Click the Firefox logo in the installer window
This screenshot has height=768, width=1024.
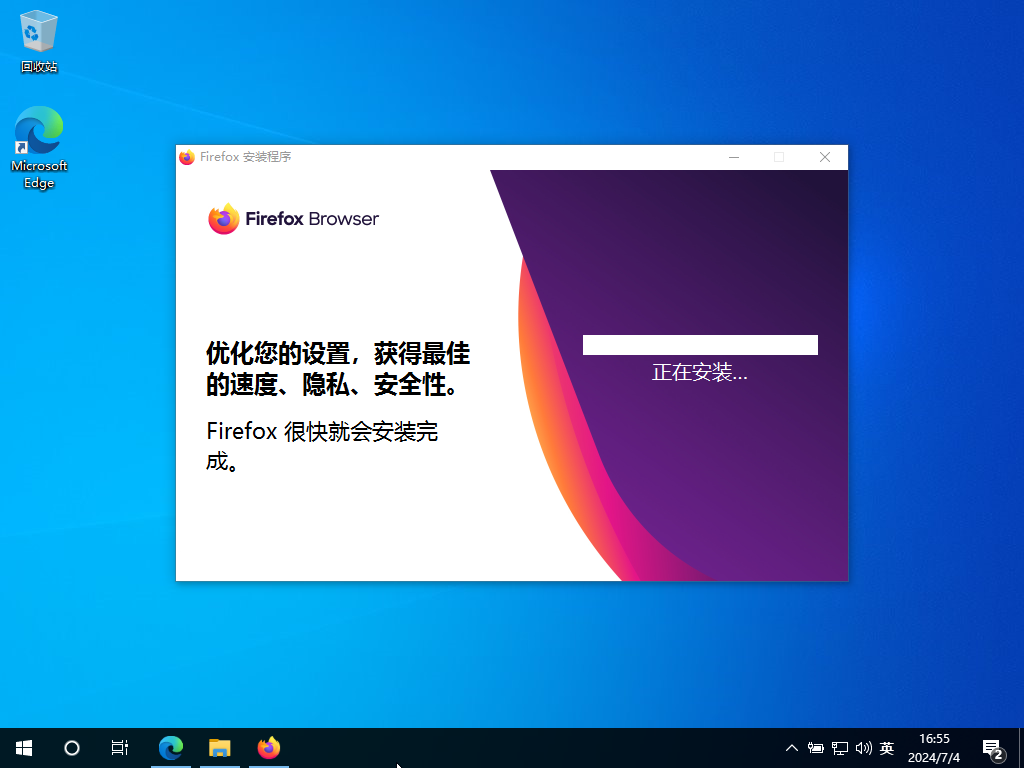point(224,219)
